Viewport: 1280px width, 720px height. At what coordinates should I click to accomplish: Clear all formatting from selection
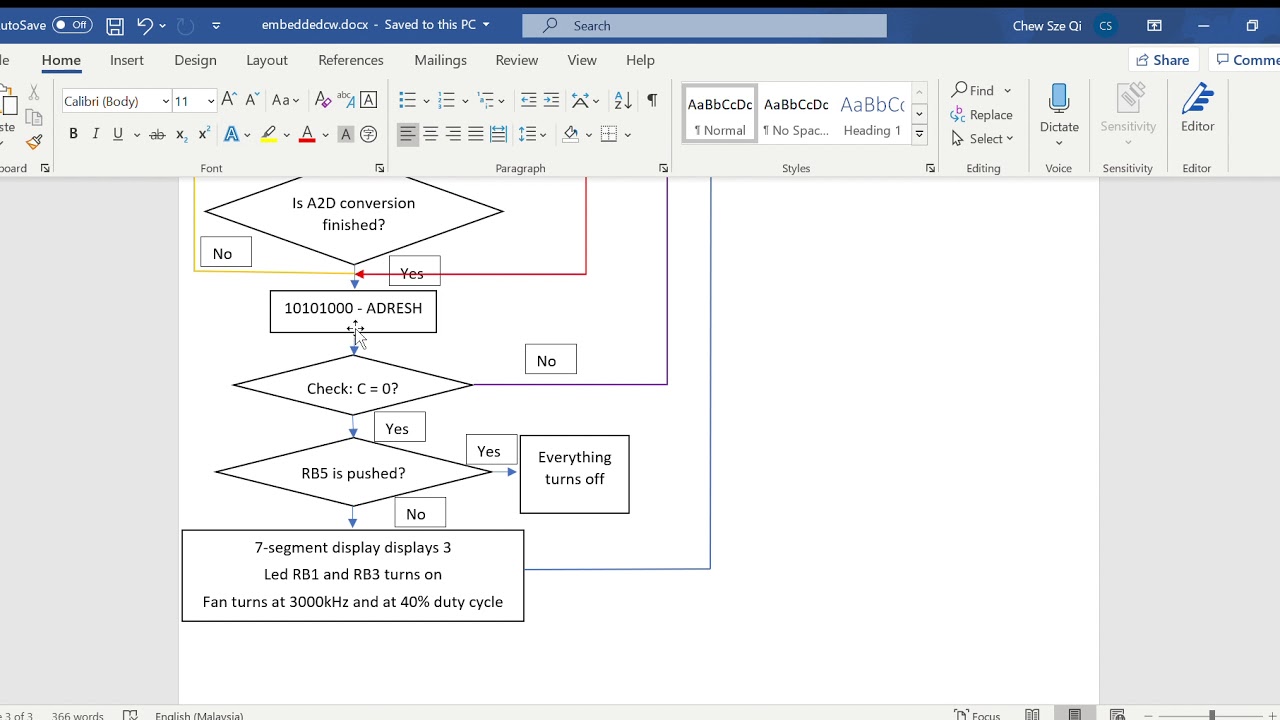point(322,100)
